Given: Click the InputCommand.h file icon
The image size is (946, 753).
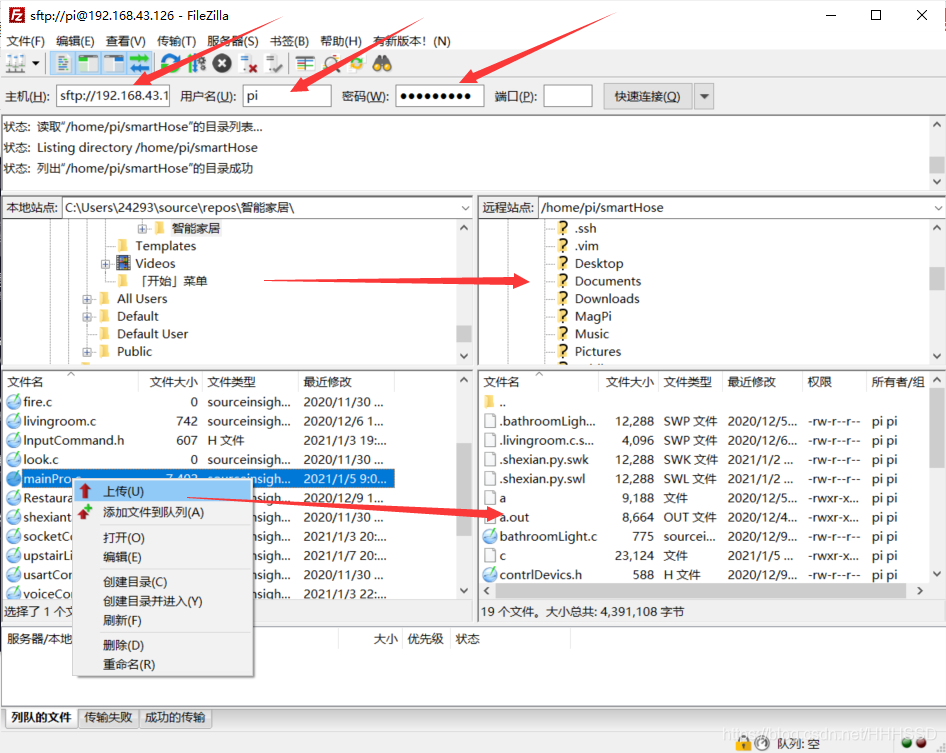Looking at the screenshot, I should pyautogui.click(x=13, y=440).
